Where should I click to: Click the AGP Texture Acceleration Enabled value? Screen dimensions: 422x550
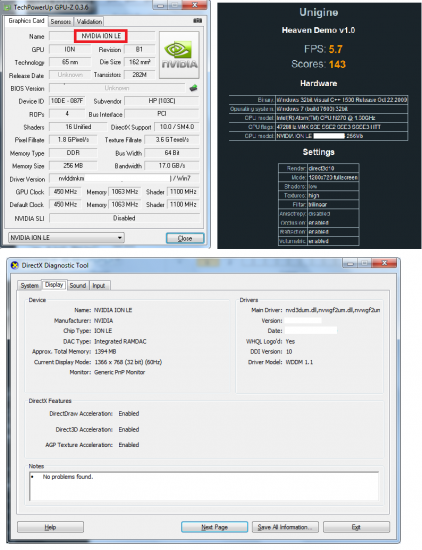(129, 445)
